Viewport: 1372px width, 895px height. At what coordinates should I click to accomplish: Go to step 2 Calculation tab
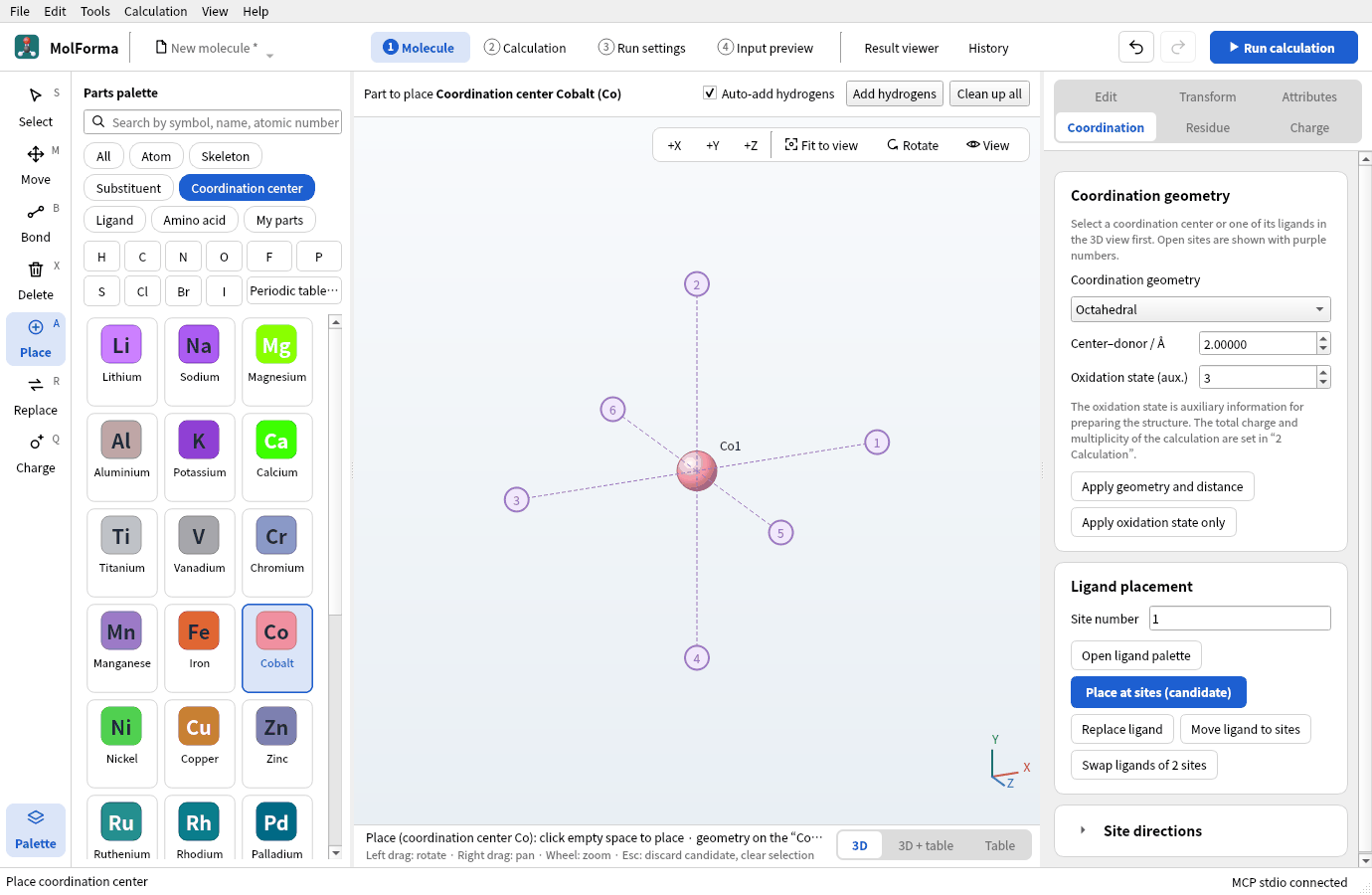pyautogui.click(x=525, y=48)
